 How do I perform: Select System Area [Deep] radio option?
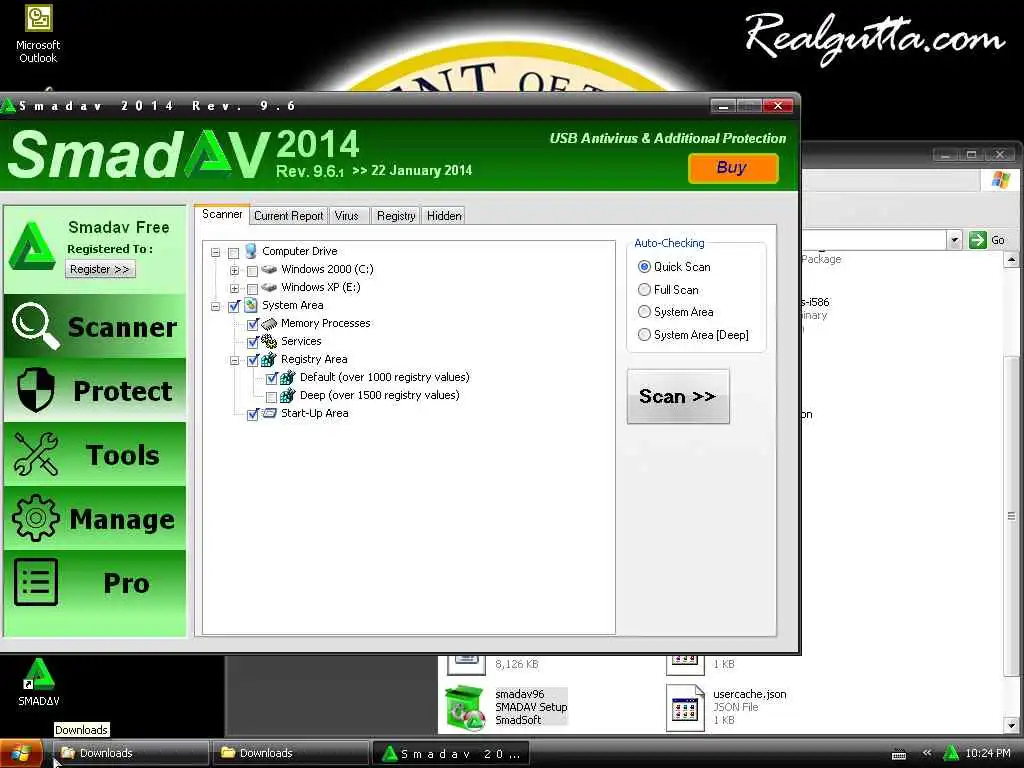tap(644, 335)
